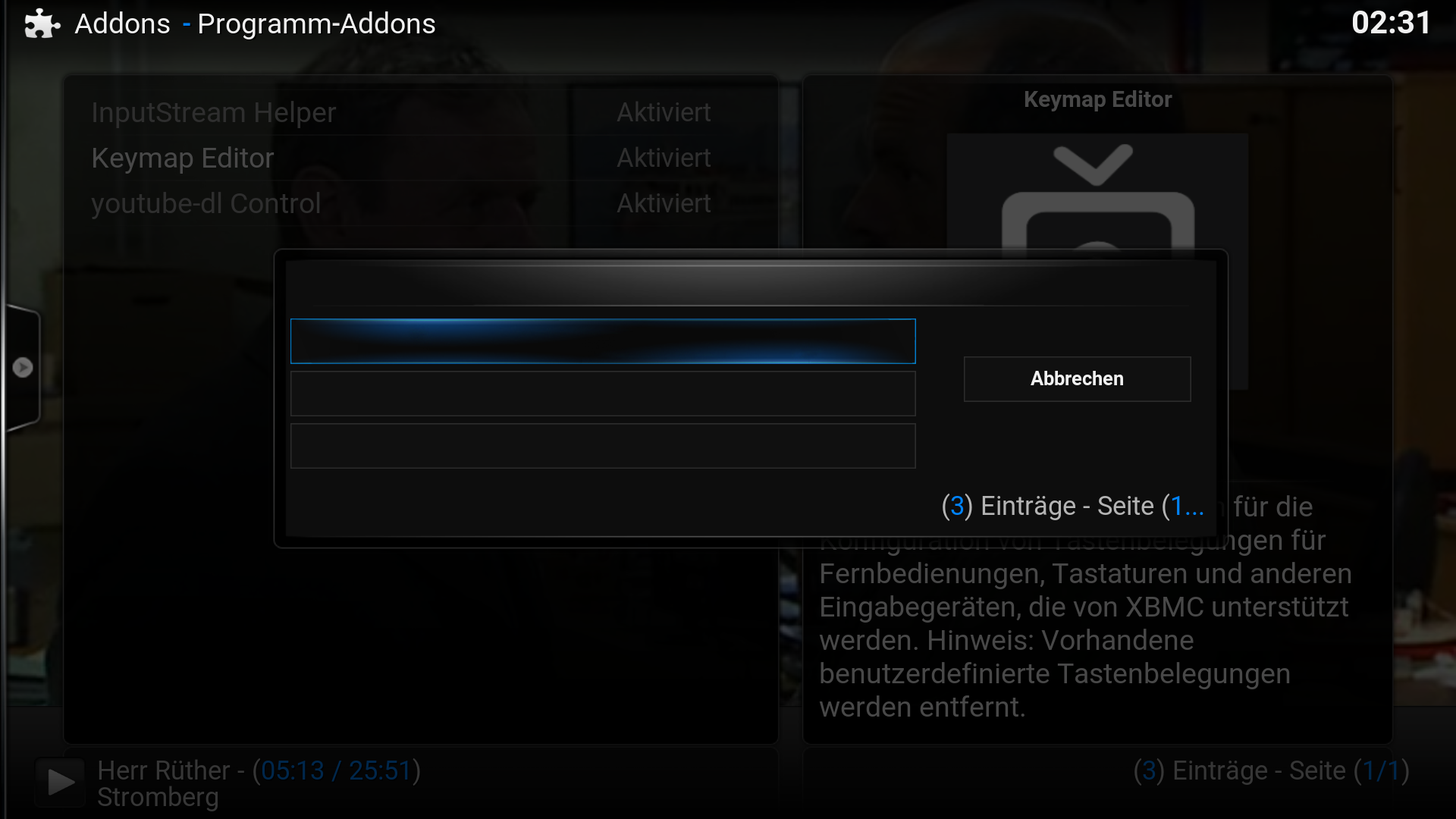1456x819 pixels.
Task: Click the Addons puzzle piece icon
Action: [x=42, y=24]
